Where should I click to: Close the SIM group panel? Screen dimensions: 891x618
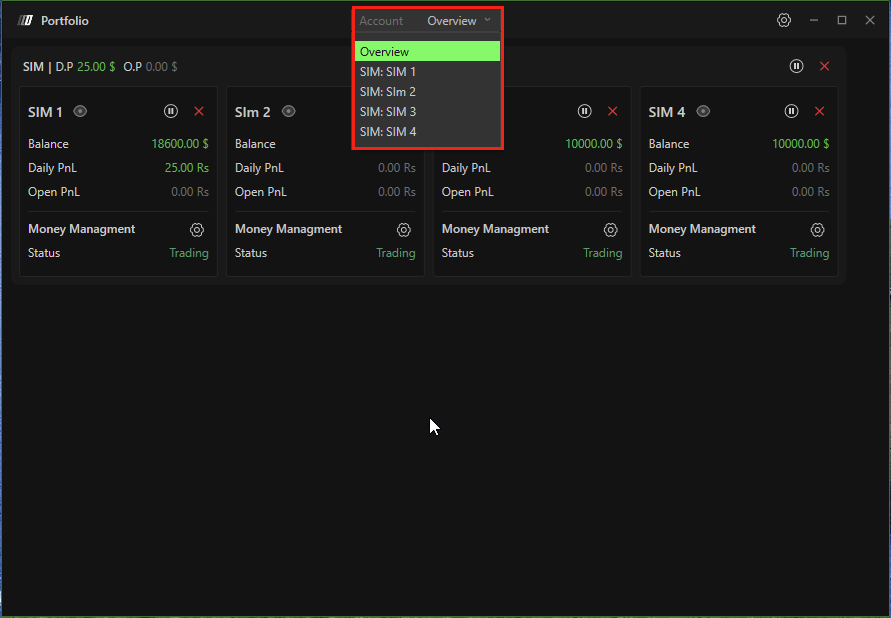(824, 66)
